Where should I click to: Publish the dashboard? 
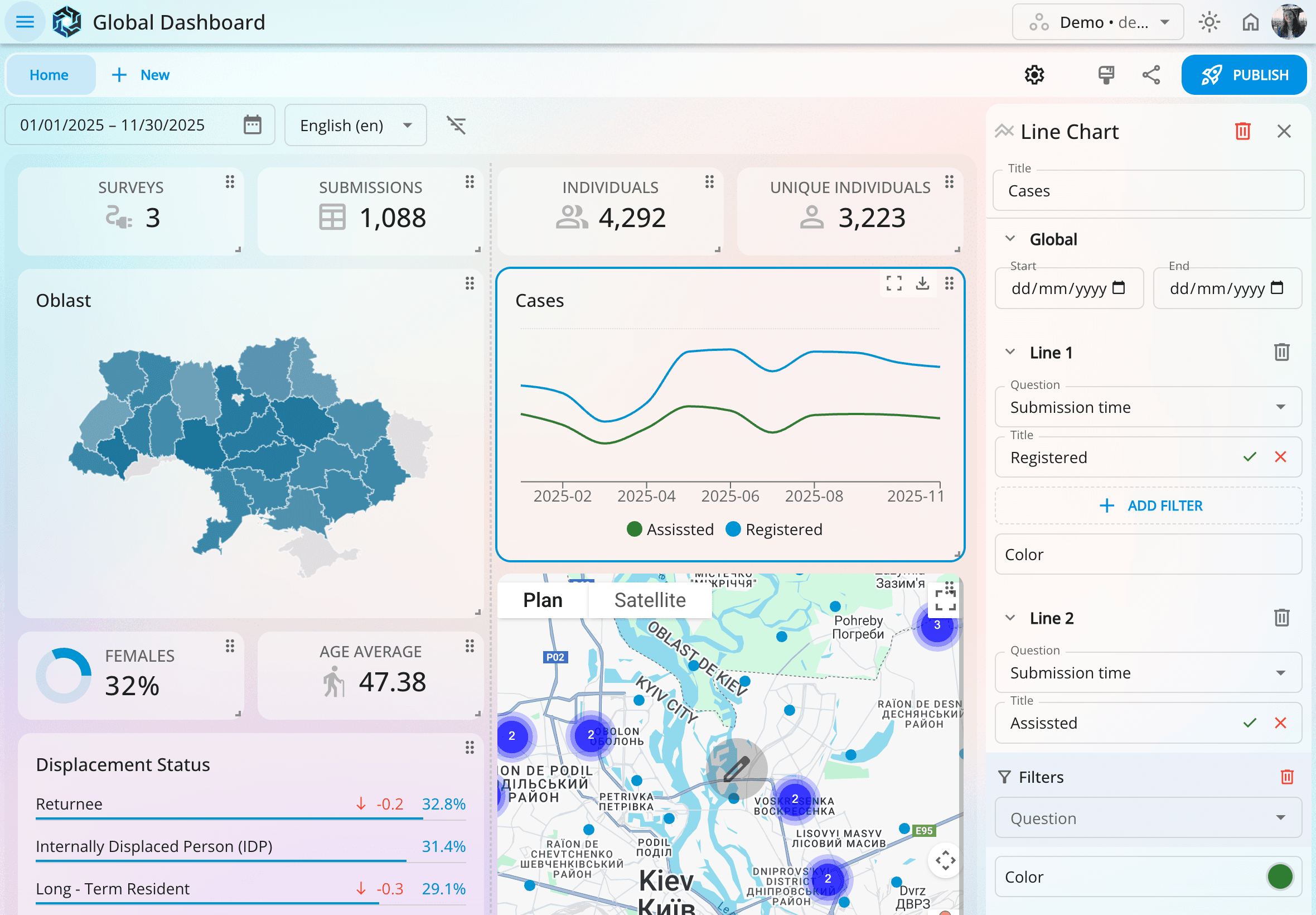coord(1245,75)
